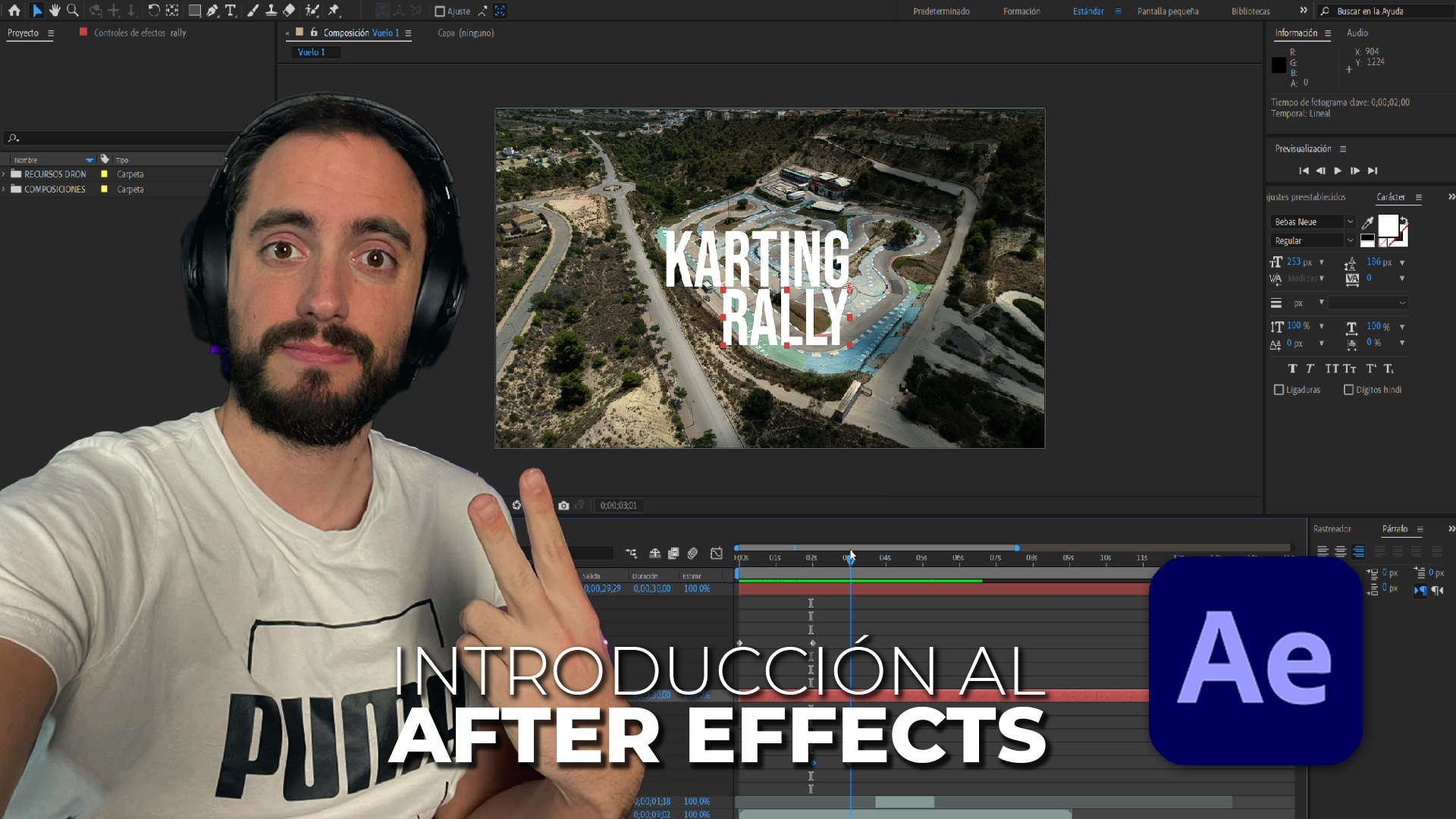
Task: Select the Clone Stamp tool
Action: (x=271, y=11)
